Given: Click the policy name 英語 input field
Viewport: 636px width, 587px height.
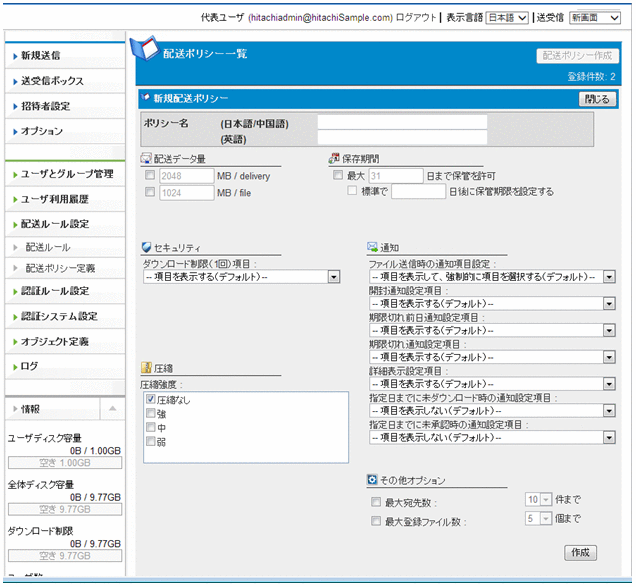Looking at the screenshot, I should coord(402,138).
